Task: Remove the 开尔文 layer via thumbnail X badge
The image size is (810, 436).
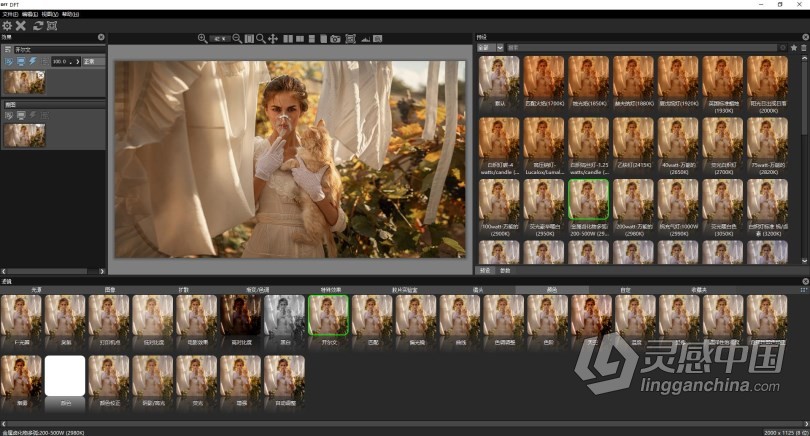Action: (x=41, y=75)
